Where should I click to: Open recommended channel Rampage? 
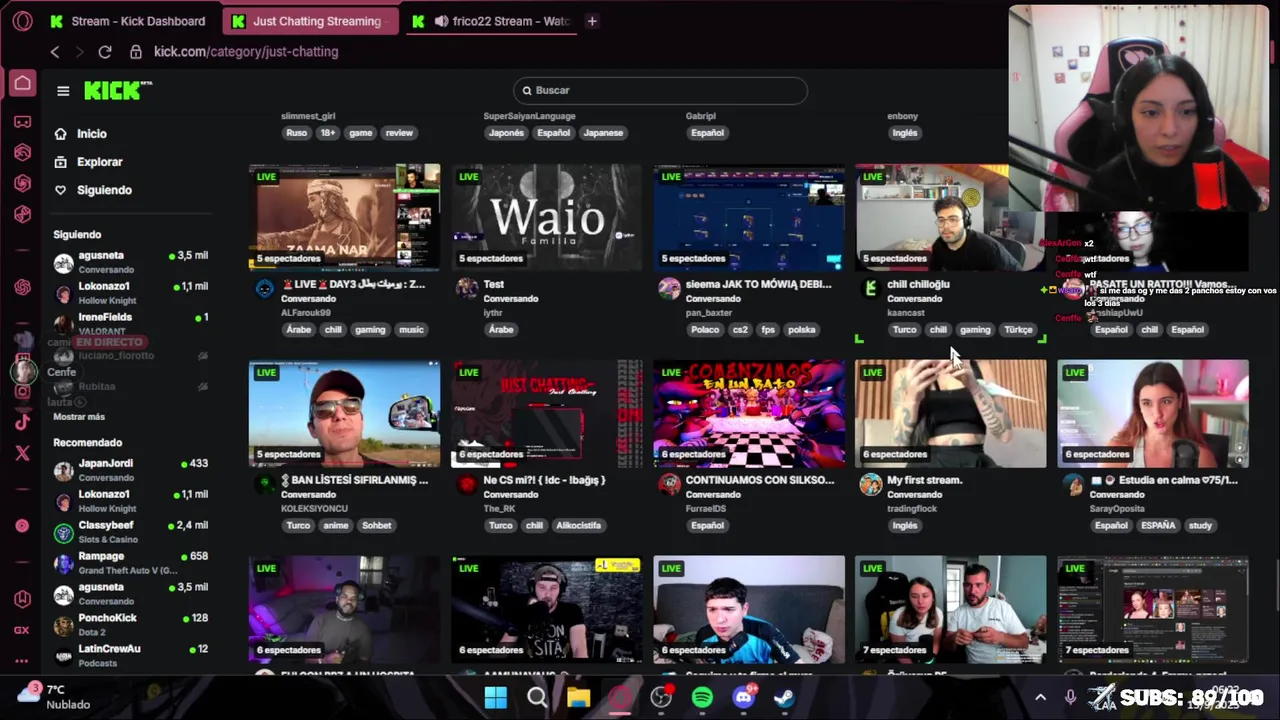130,562
